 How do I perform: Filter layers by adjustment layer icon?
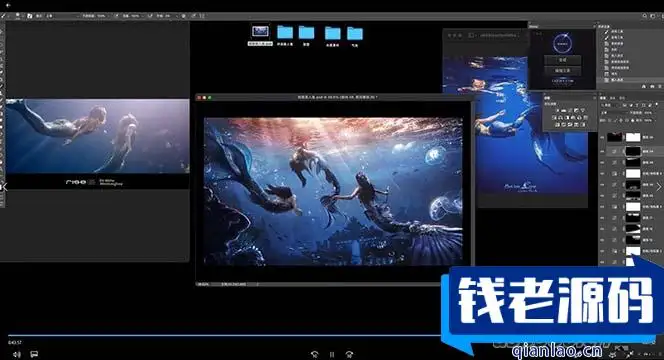[x=631, y=105]
